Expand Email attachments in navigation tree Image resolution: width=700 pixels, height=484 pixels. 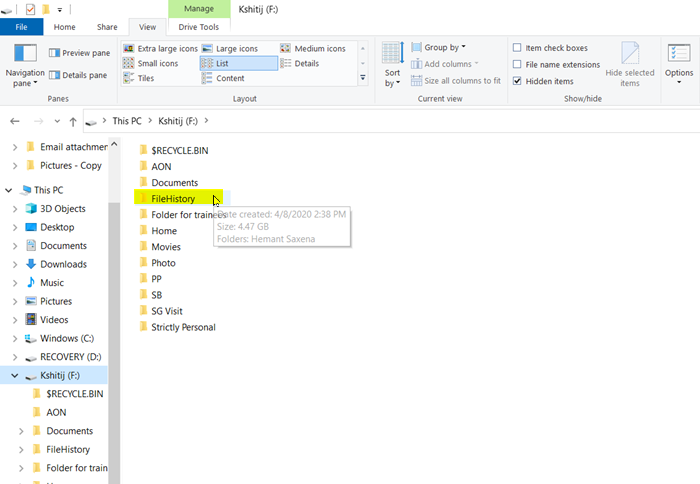click(15, 147)
